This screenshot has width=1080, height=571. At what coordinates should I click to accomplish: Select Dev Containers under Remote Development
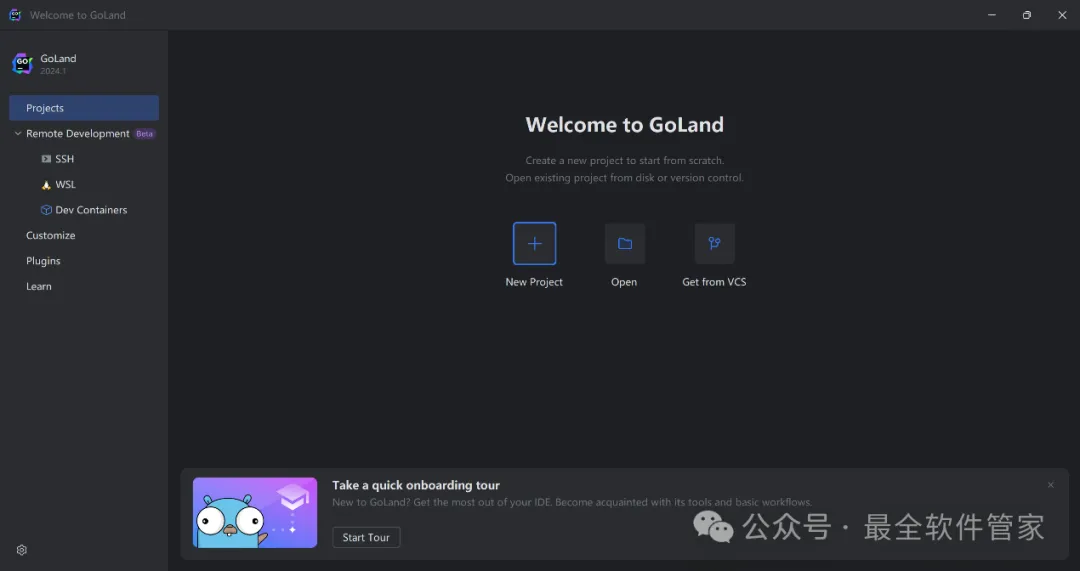(91, 210)
